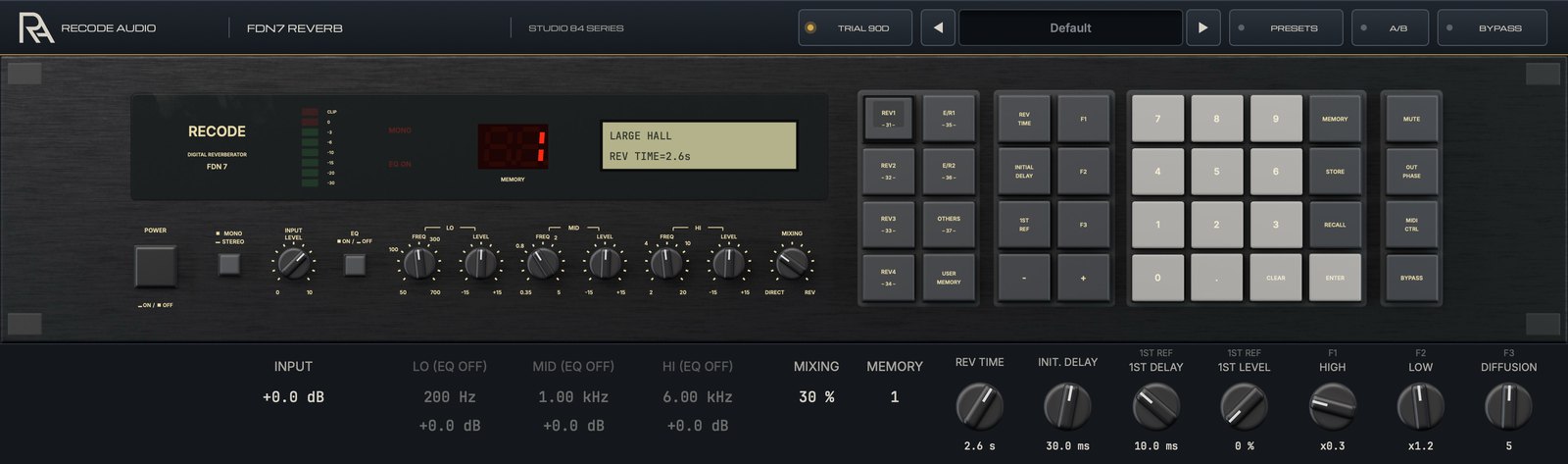Click the F3 function key
The height and width of the screenshot is (464, 1568).
tap(1083, 225)
